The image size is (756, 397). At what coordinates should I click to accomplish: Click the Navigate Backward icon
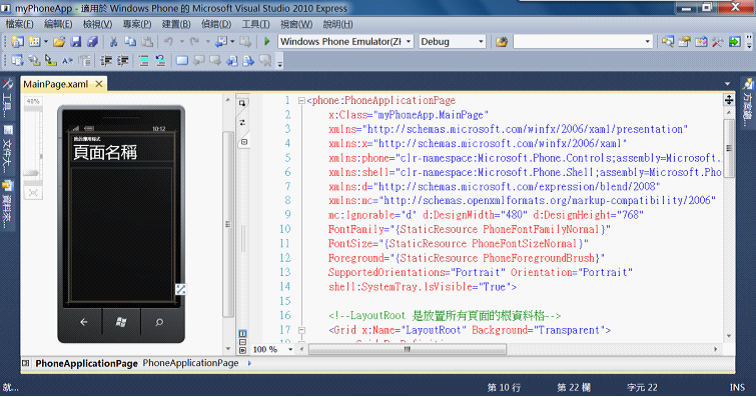pos(221,42)
